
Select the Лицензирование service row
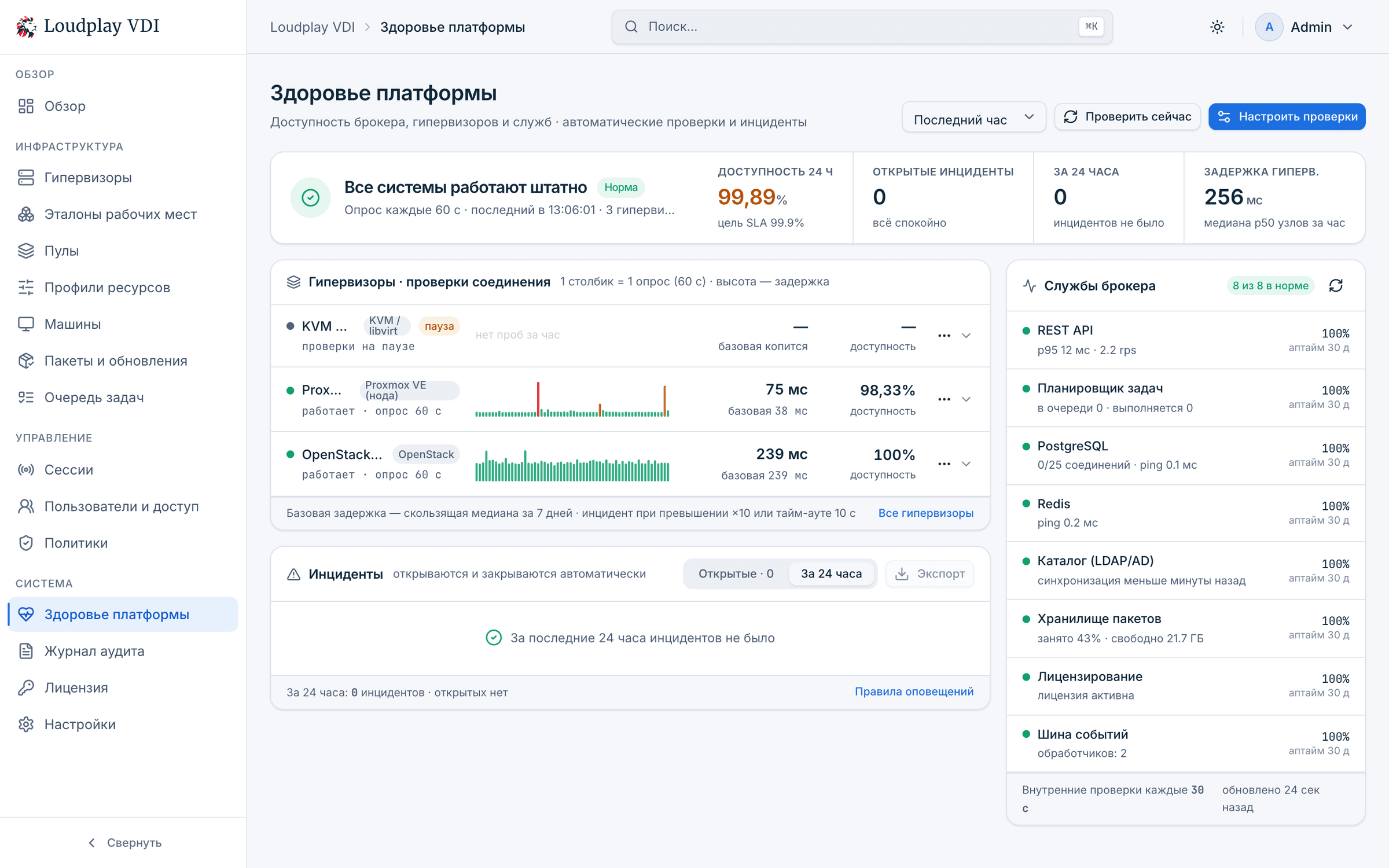1186,686
